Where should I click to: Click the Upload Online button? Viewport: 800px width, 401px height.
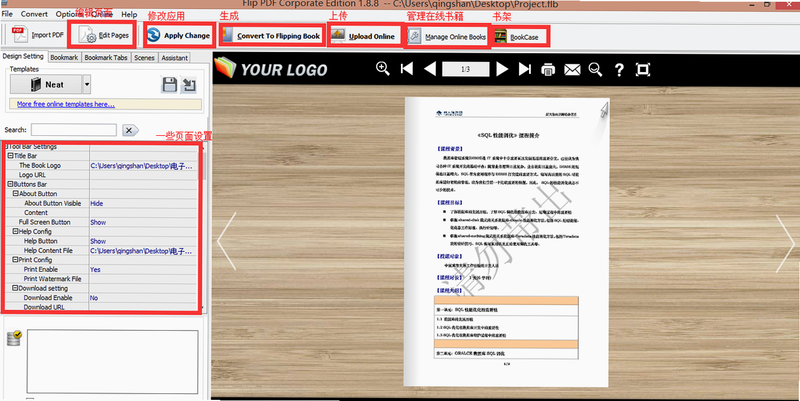point(363,36)
